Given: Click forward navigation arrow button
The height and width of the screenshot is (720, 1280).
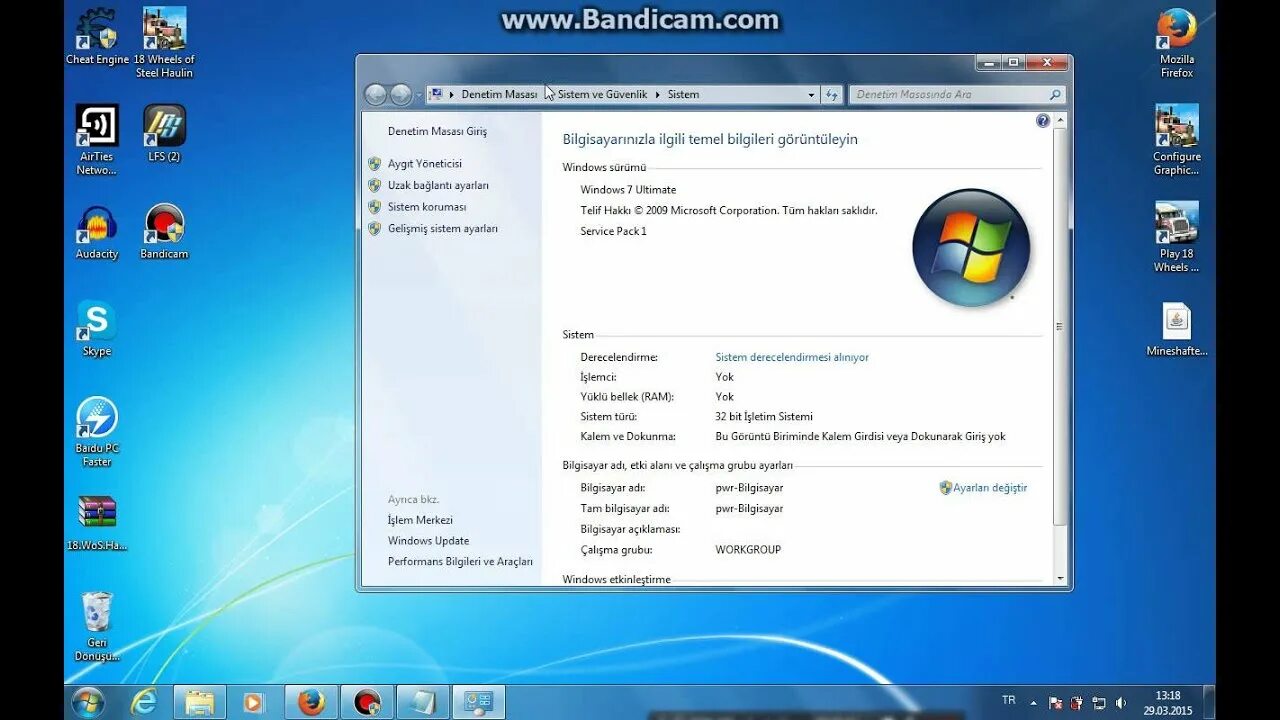Looking at the screenshot, I should click(x=401, y=94).
